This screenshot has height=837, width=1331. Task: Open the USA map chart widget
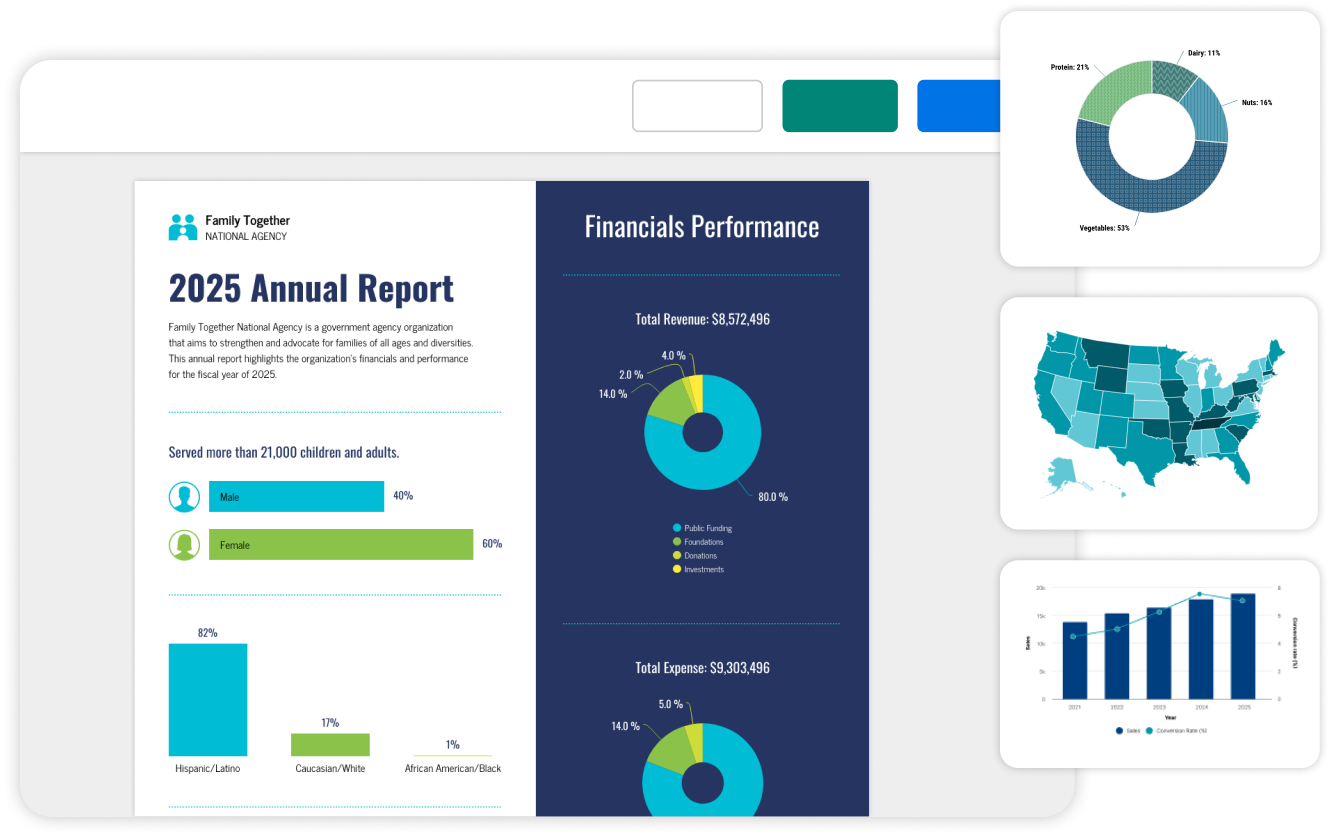pos(1158,410)
